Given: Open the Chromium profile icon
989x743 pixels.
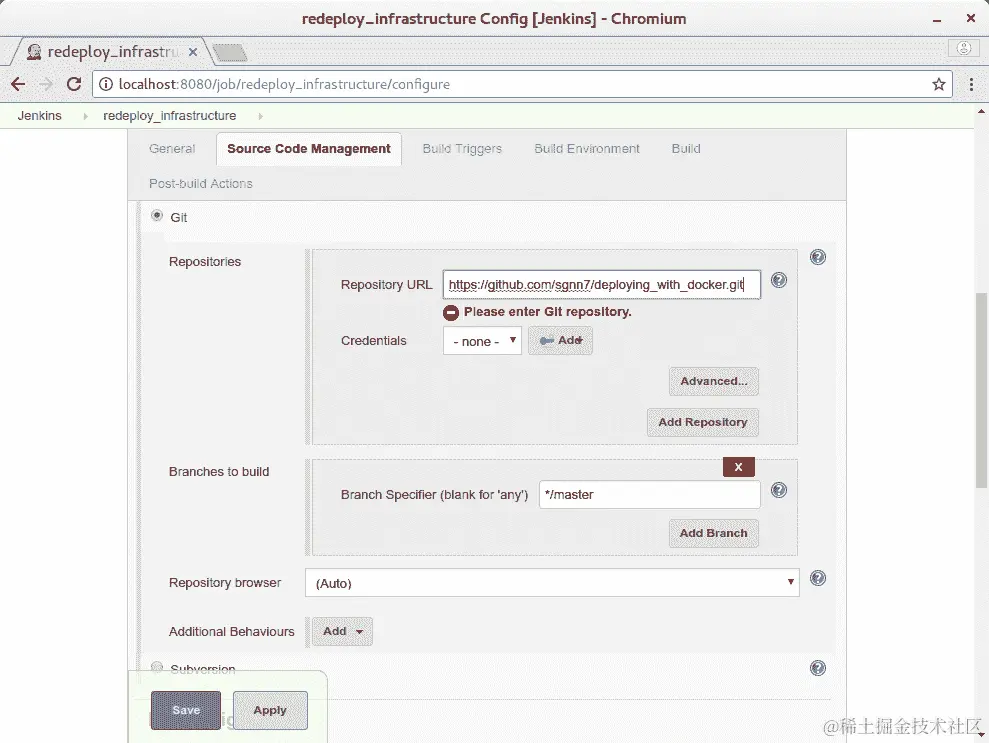Looking at the screenshot, I should 964,48.
